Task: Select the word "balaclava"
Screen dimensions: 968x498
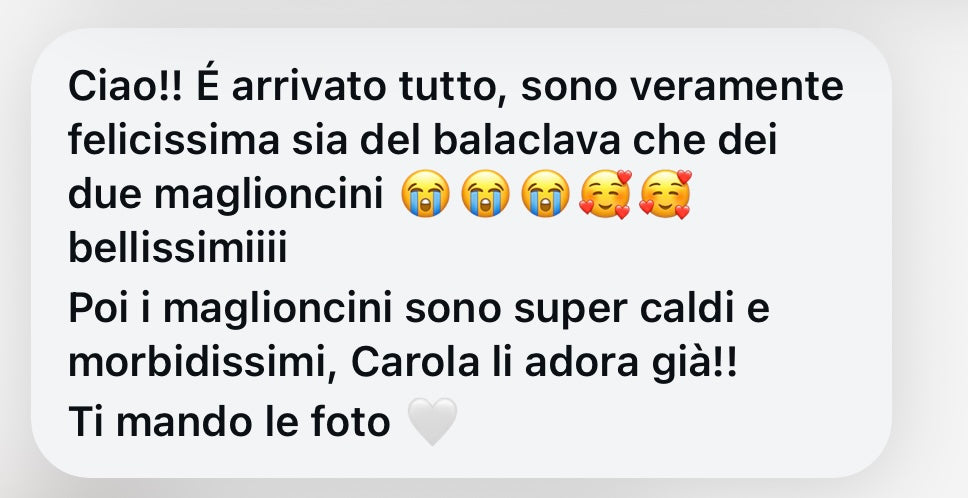Action: [x=527, y=141]
